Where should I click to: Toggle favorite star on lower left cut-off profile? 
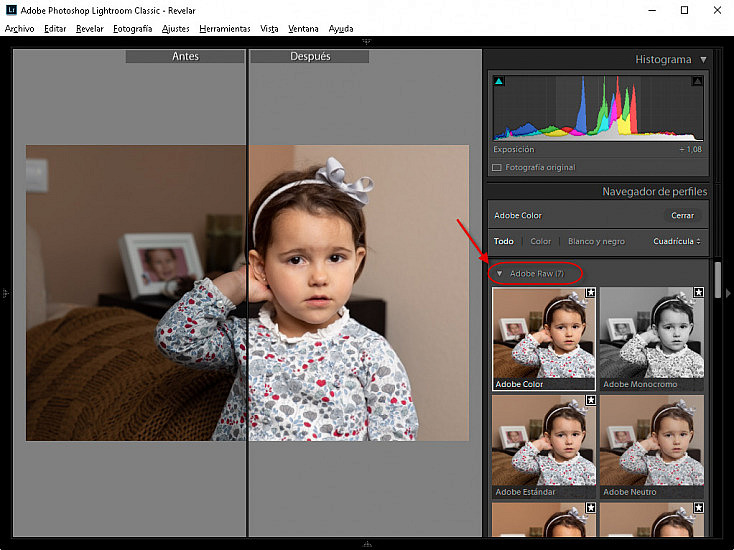[591, 508]
